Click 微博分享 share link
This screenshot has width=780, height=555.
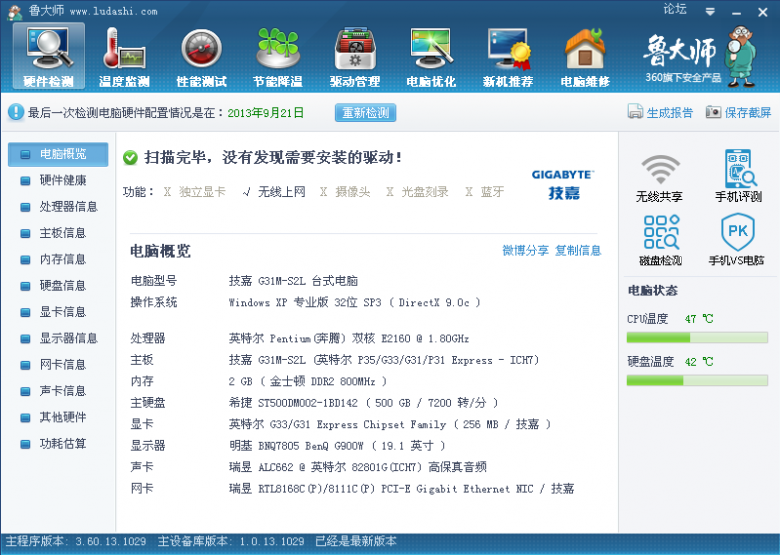click(x=525, y=251)
